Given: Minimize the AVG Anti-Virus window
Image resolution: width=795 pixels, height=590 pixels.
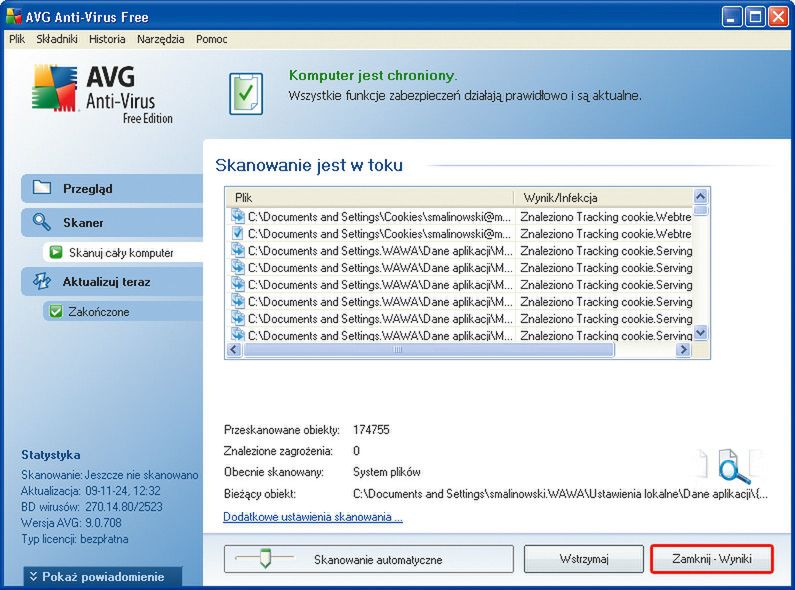Looking at the screenshot, I should (x=731, y=17).
